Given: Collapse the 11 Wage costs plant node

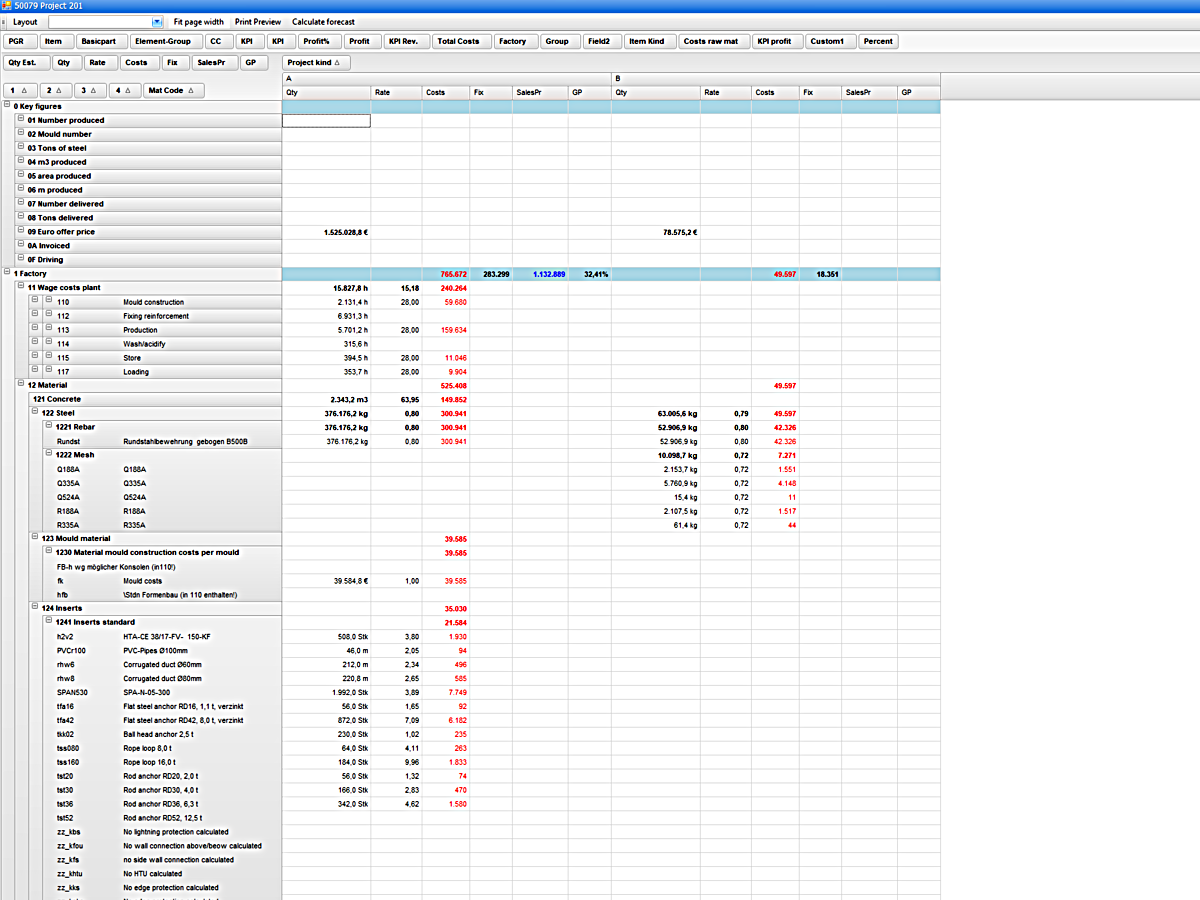Looking at the screenshot, I should coord(21,287).
